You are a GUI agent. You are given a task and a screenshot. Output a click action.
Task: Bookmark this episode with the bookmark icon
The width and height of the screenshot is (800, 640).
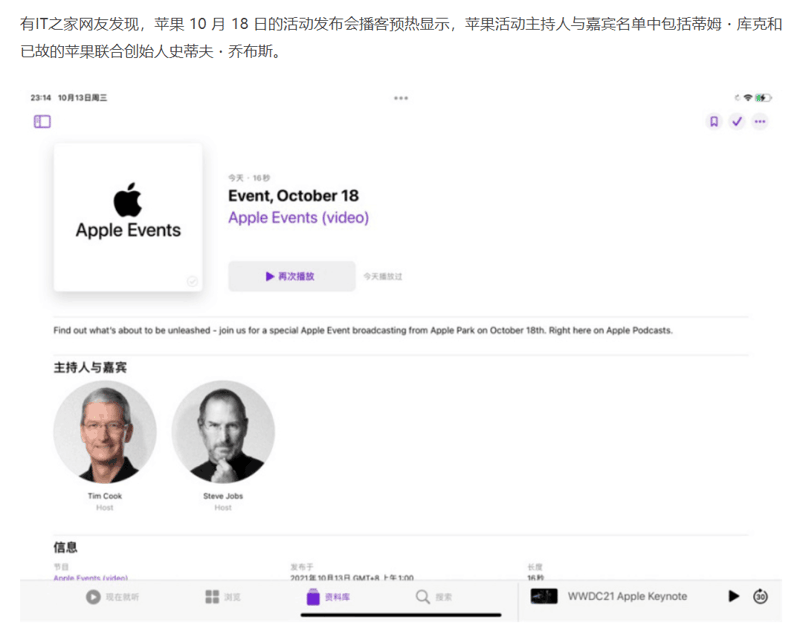(x=714, y=121)
